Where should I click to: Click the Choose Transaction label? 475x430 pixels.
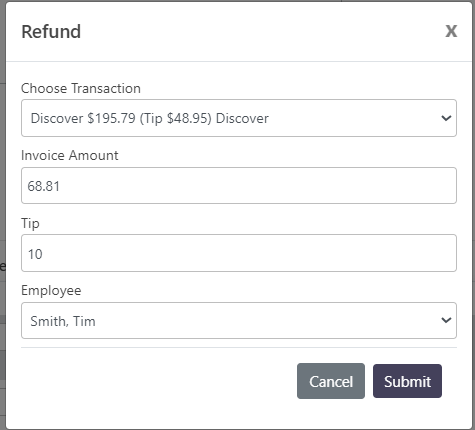(x=81, y=88)
